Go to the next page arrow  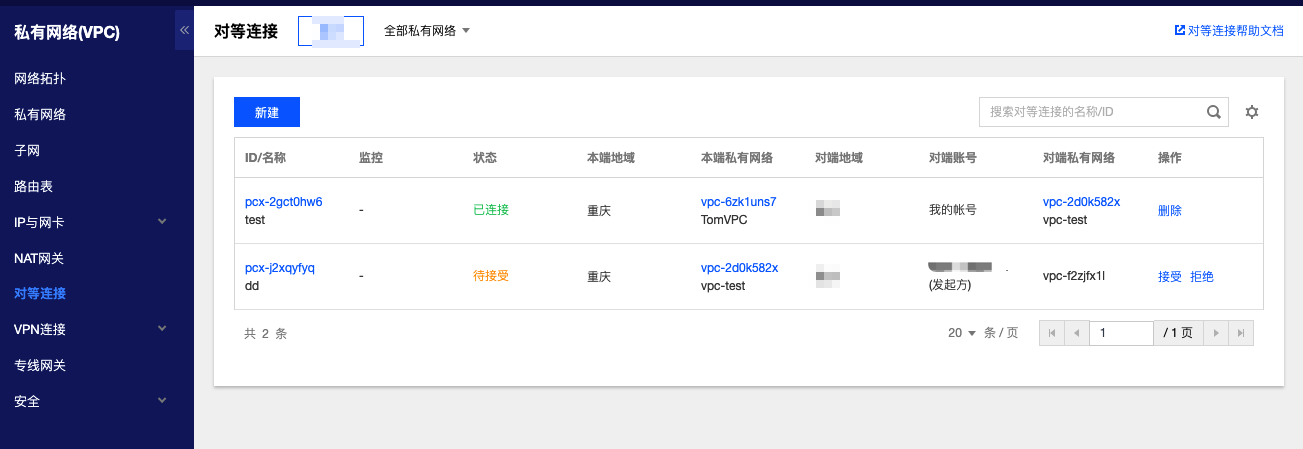click(1215, 333)
